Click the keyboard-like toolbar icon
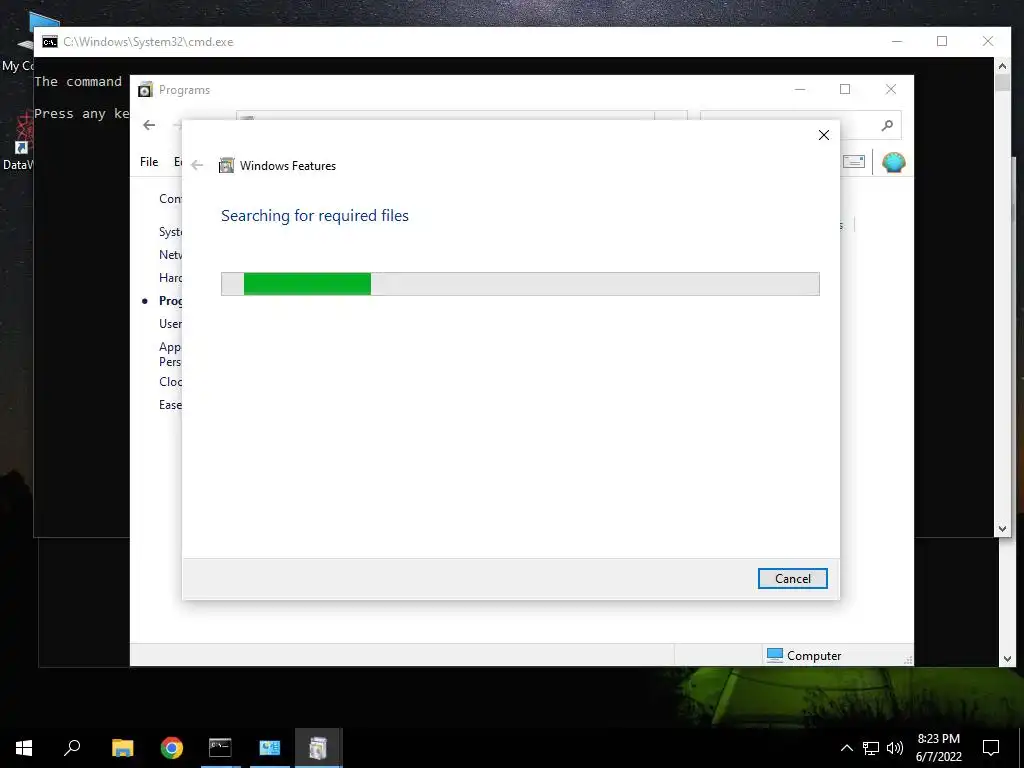1024x768 pixels. pos(854,161)
